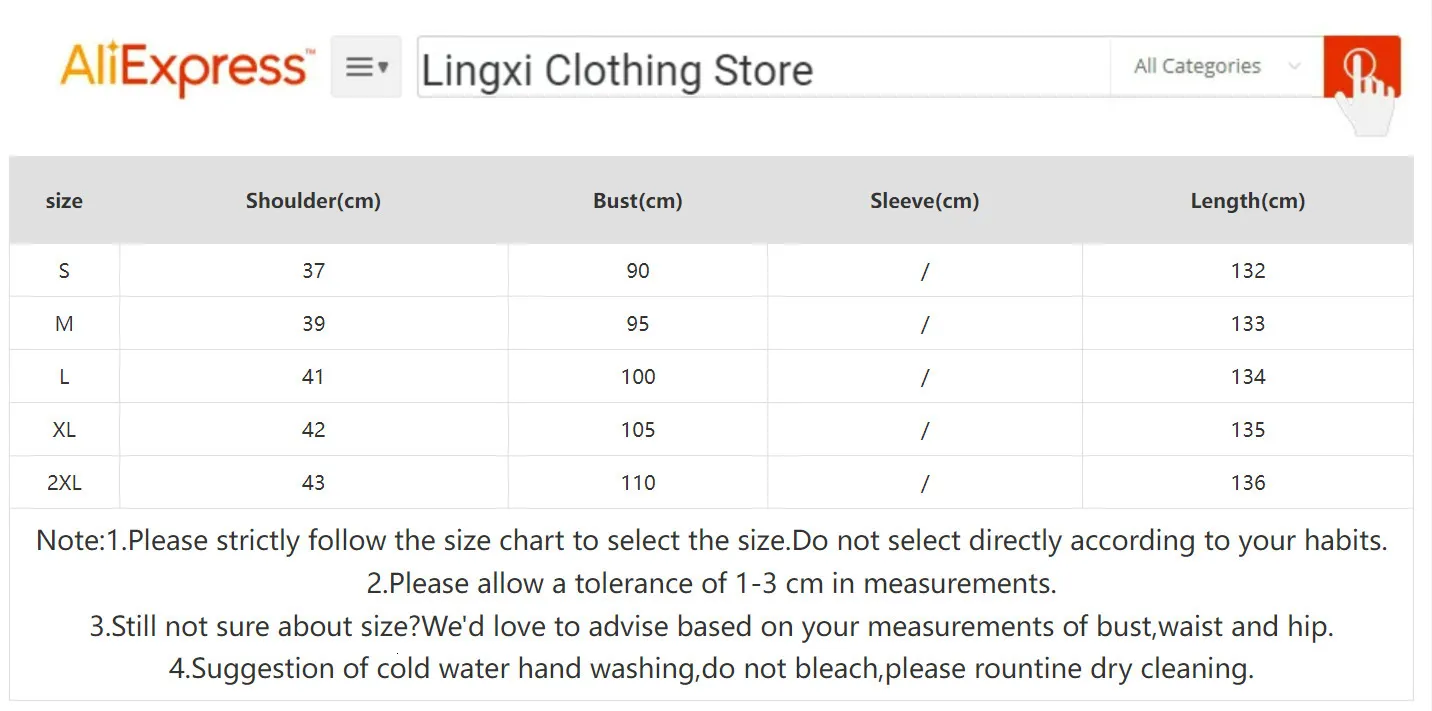Click the Shoulder(cm) column header
Screen dimensions: 1432x711
313,201
